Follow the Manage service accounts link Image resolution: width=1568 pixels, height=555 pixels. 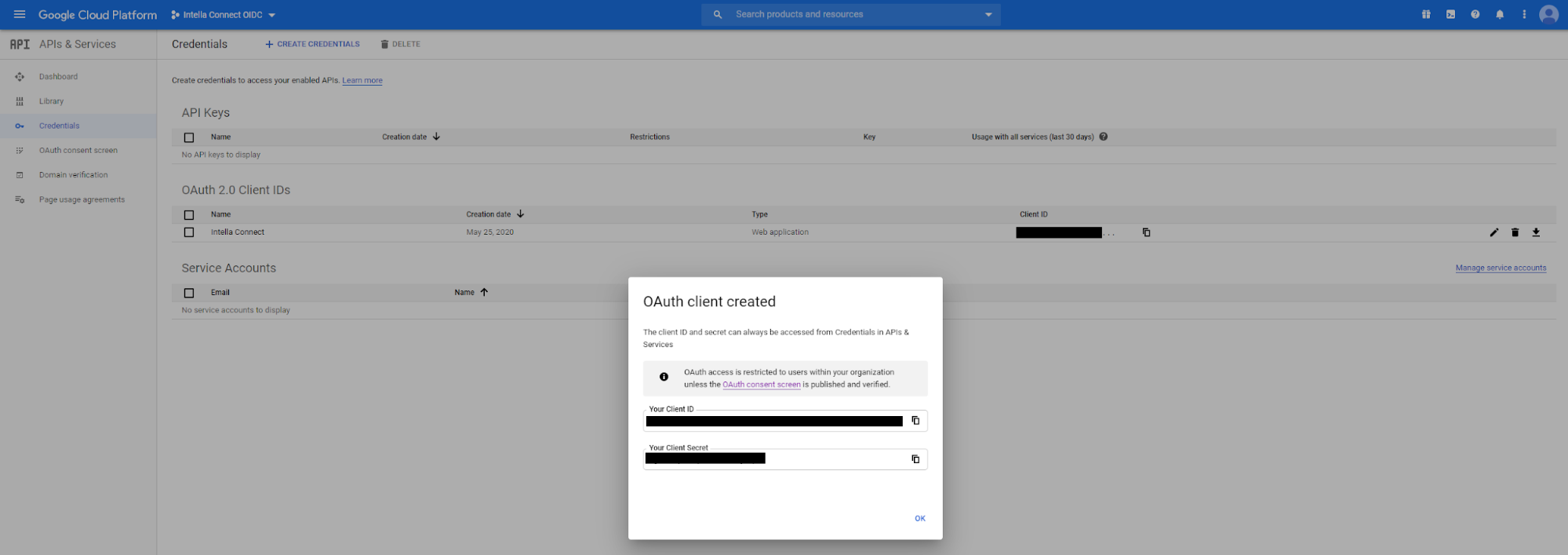1500,268
